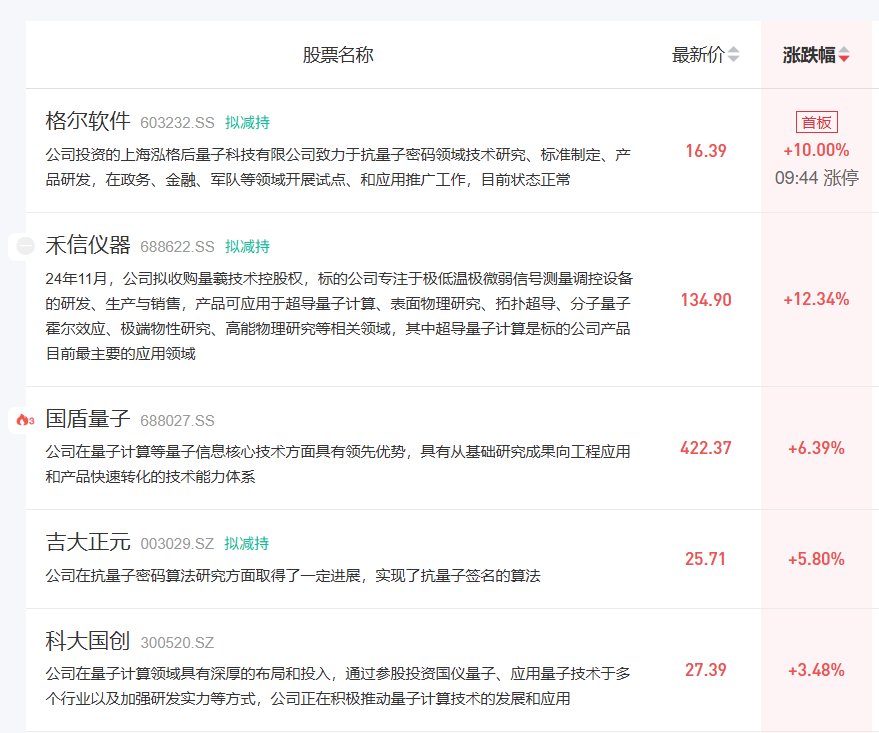Click the +6.39% change for 国盾量子
The height and width of the screenshot is (733, 879).
(816, 448)
